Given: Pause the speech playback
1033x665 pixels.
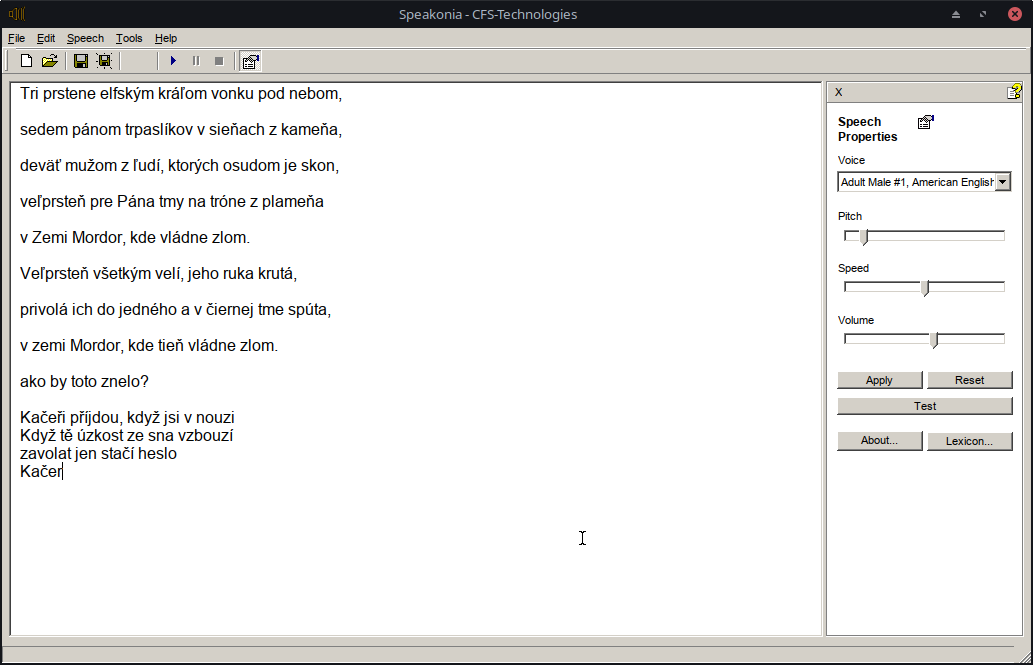Looking at the screenshot, I should click(196, 61).
